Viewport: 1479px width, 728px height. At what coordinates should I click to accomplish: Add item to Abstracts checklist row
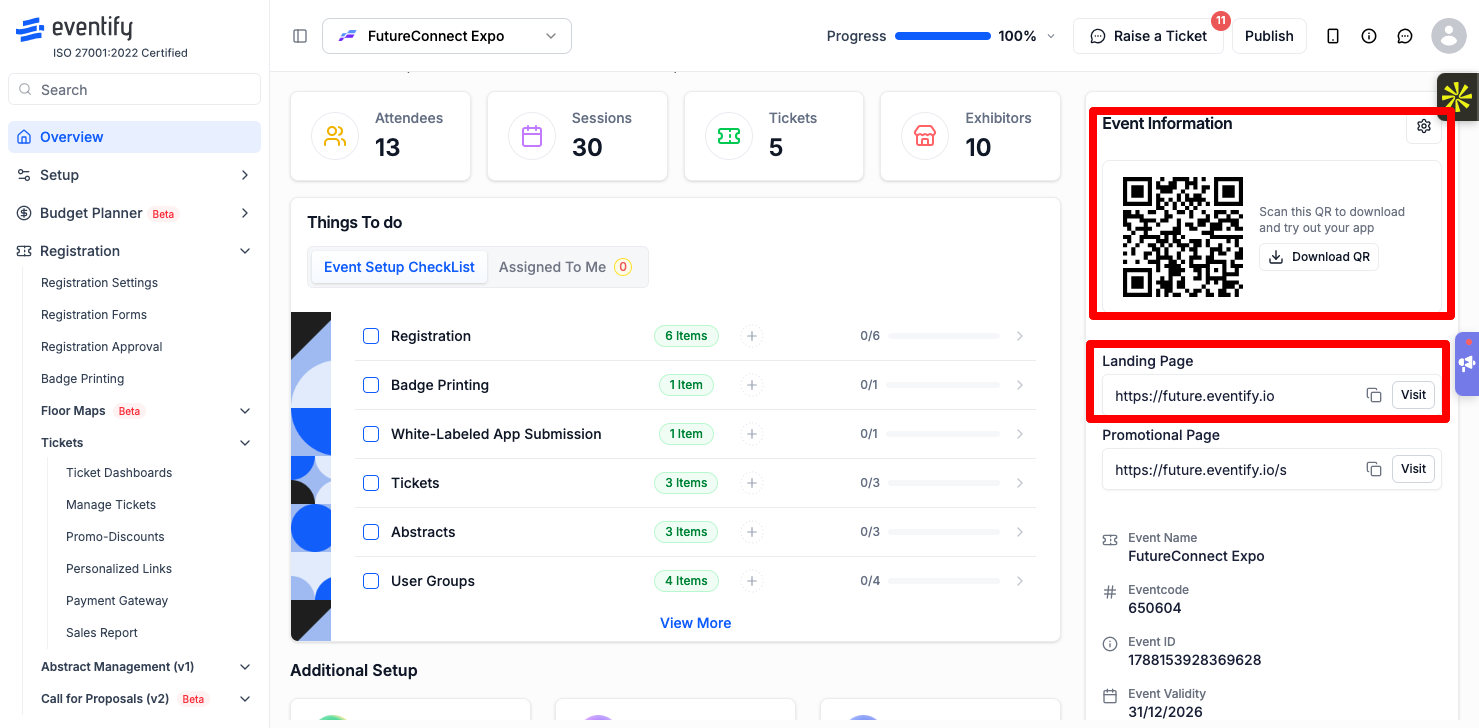pyautogui.click(x=752, y=532)
